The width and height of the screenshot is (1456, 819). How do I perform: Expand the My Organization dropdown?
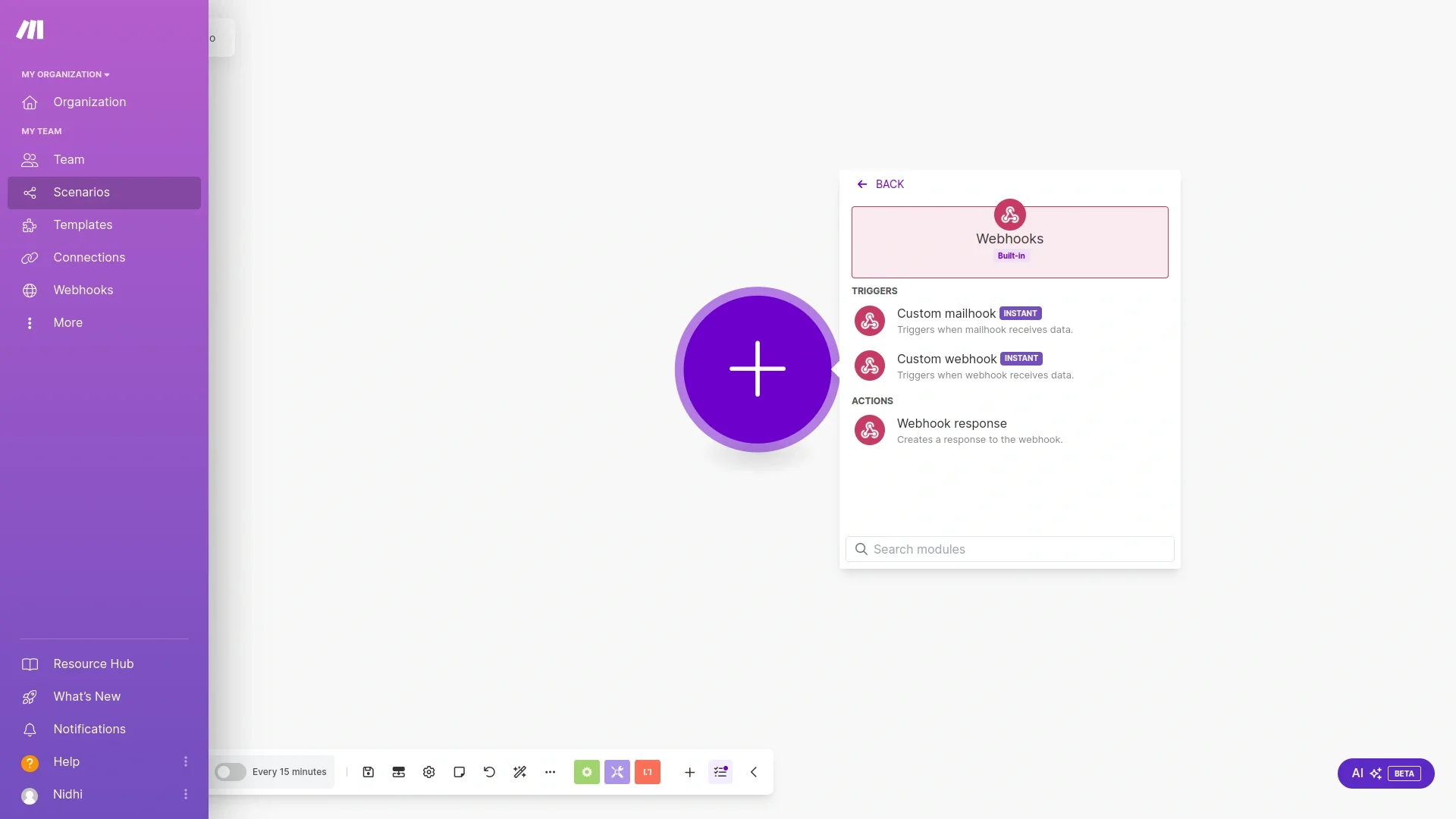pyautogui.click(x=65, y=74)
